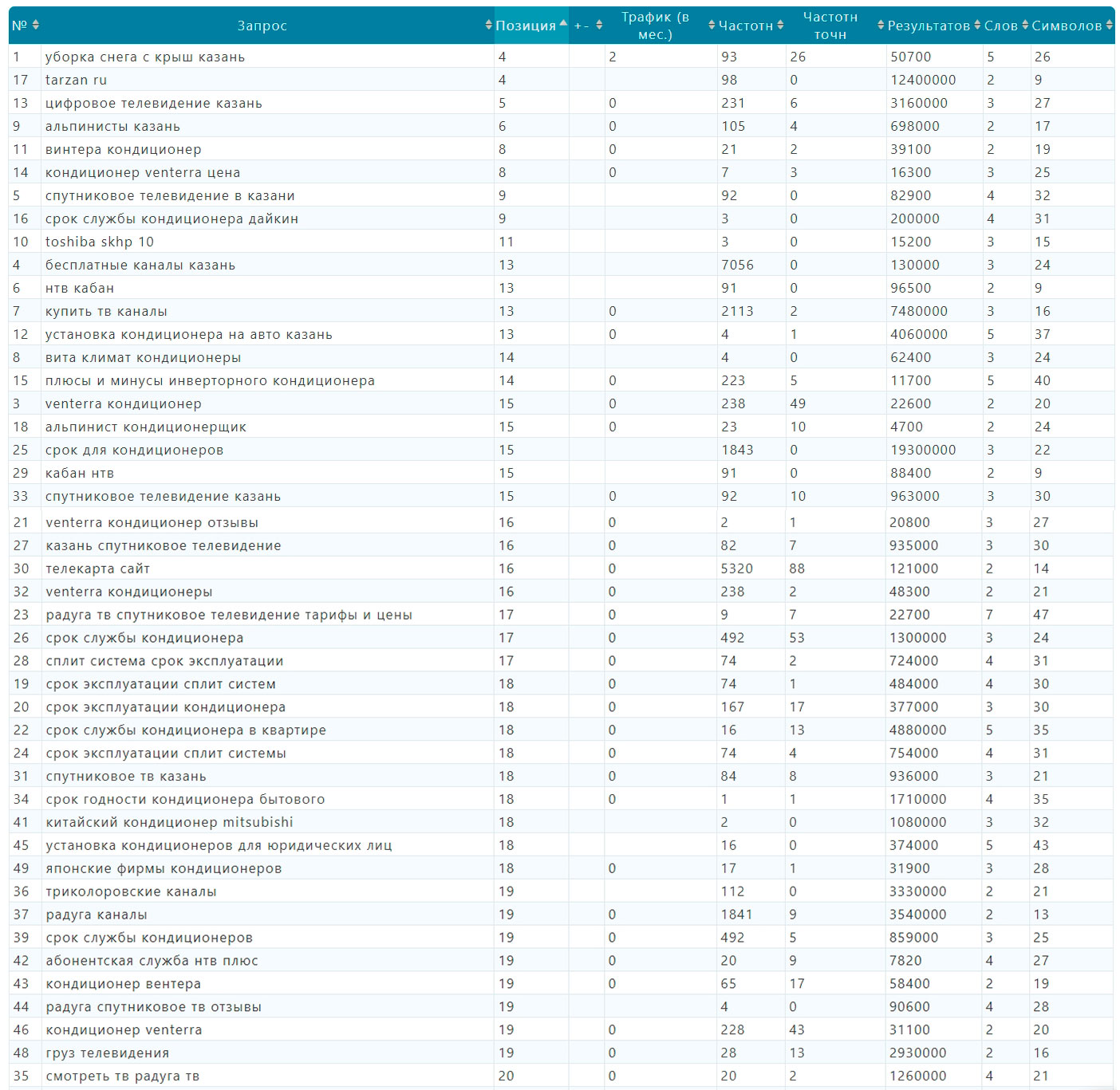The width and height of the screenshot is (1120, 1090).
Task: Click the results value "12400000"
Action: click(923, 80)
